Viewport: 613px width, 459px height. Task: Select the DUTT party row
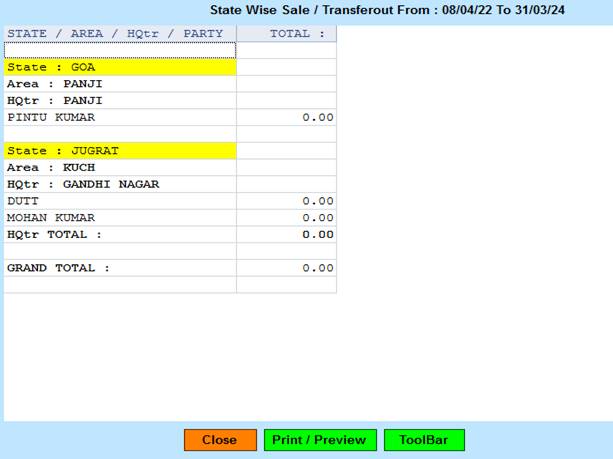(120, 201)
